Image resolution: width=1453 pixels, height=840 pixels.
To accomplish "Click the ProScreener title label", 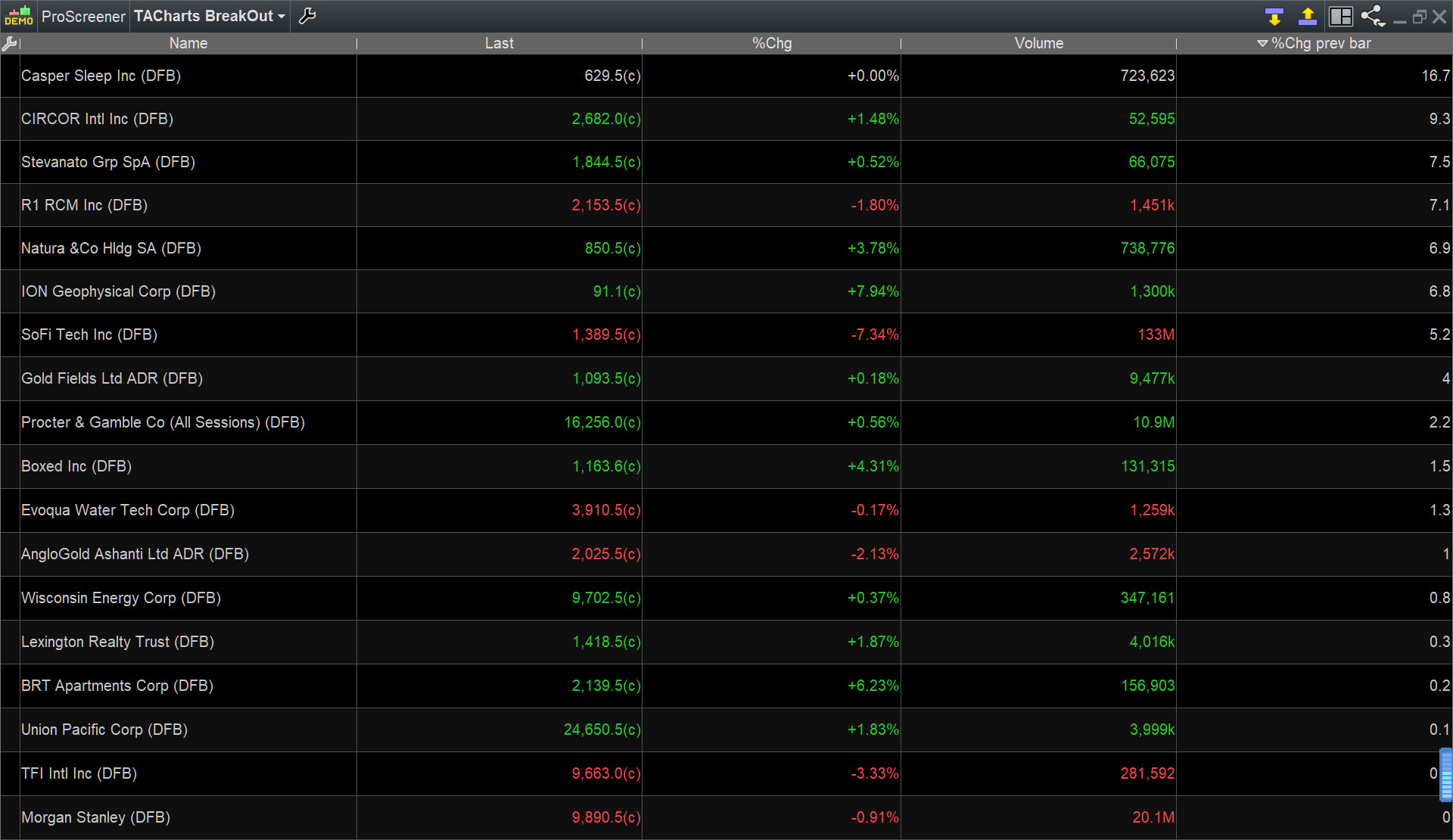I will pyautogui.click(x=83, y=16).
